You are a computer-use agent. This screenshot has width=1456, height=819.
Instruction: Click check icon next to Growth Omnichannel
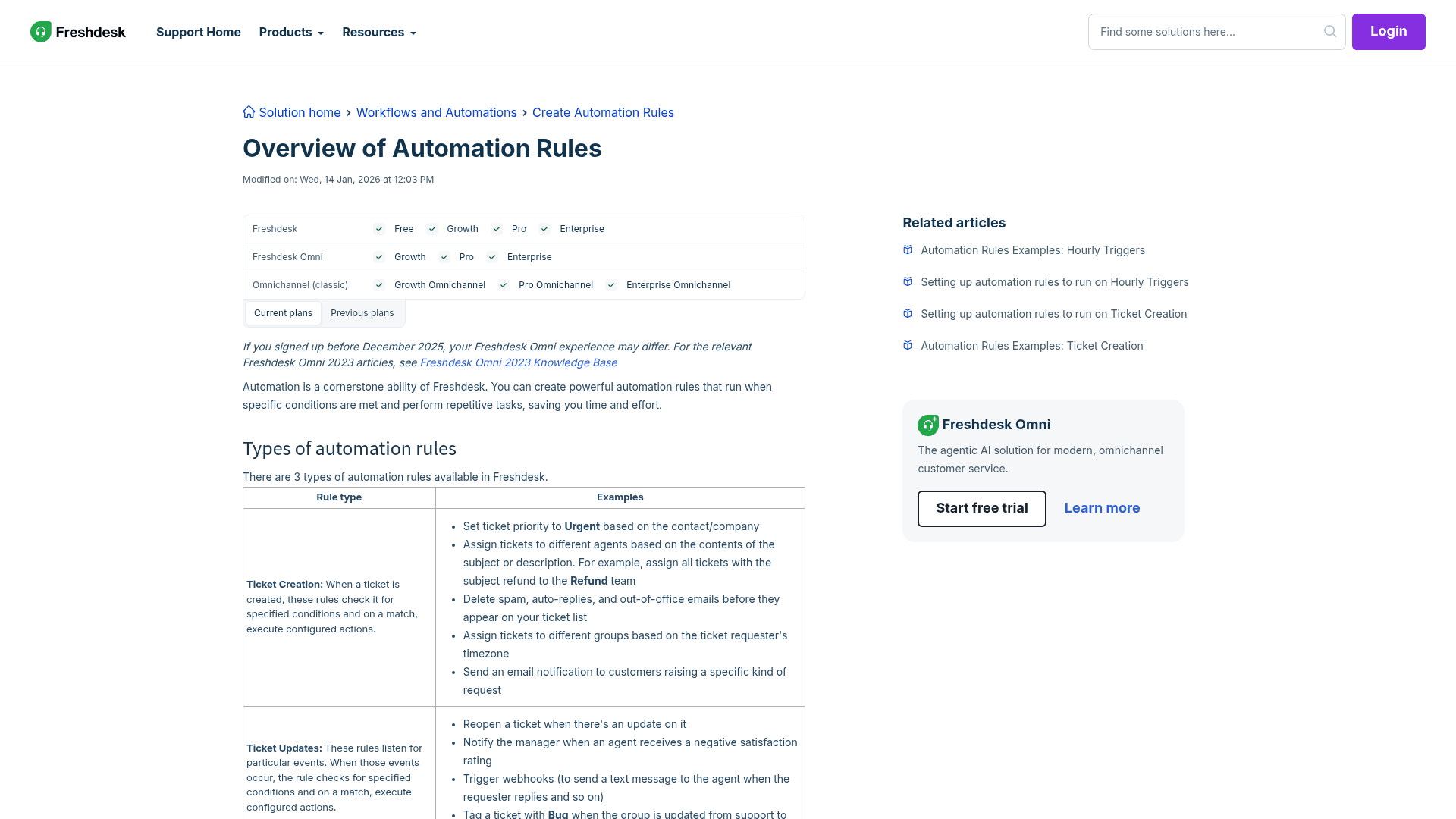pyautogui.click(x=379, y=285)
